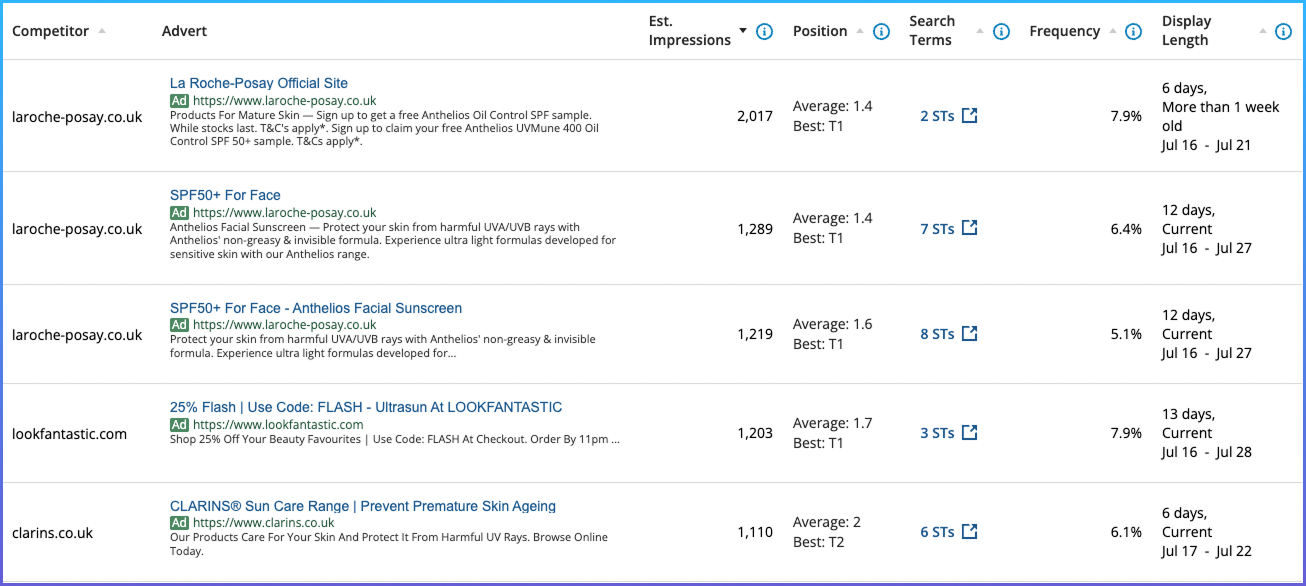Screen dimensions: 1306x586
Task: Click the Ad badge in the Clarins advert
Action: click(179, 523)
